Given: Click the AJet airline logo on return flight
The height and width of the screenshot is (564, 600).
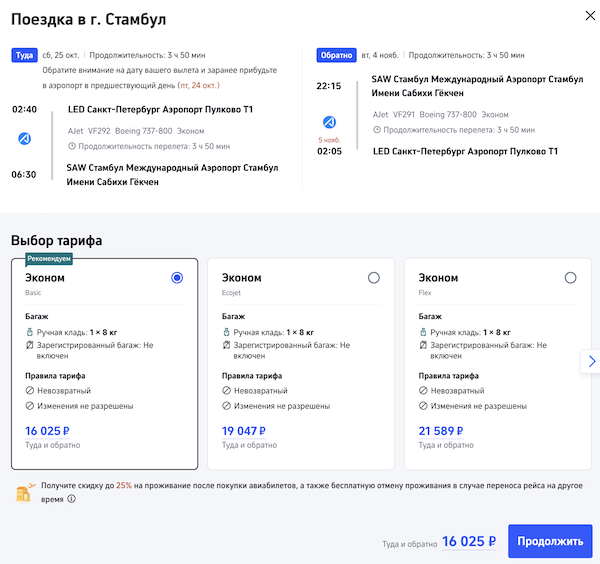Looking at the screenshot, I should point(330,115).
